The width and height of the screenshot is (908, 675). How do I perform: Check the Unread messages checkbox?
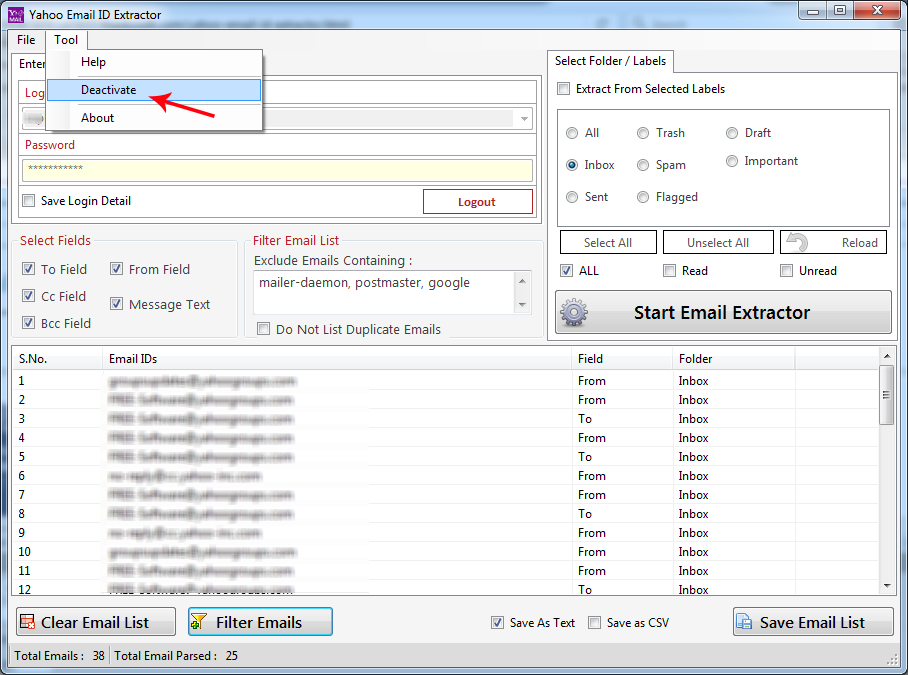pos(786,270)
